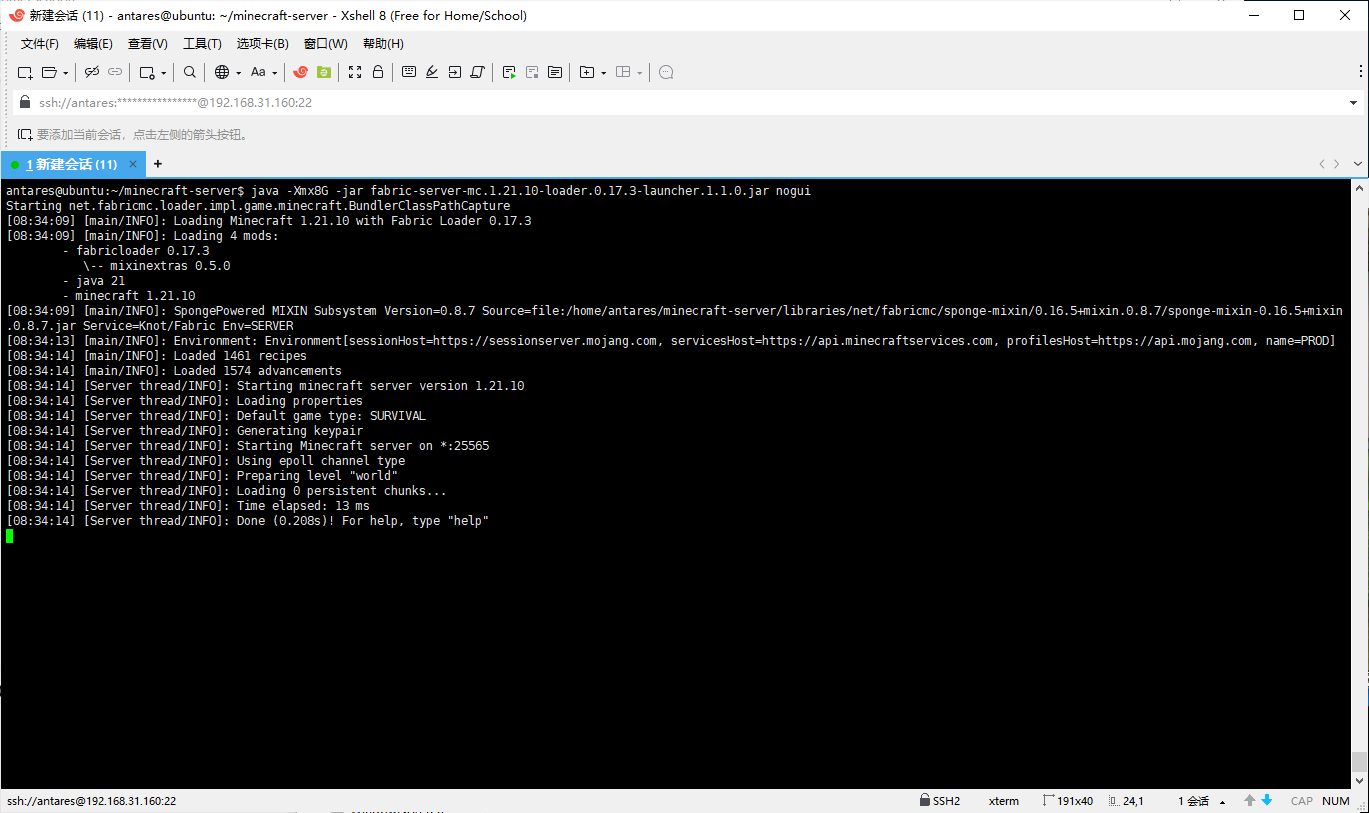Launch Xftp with the green icon
Screen dimensions: 1369x813
pyautogui.click(x=323, y=72)
